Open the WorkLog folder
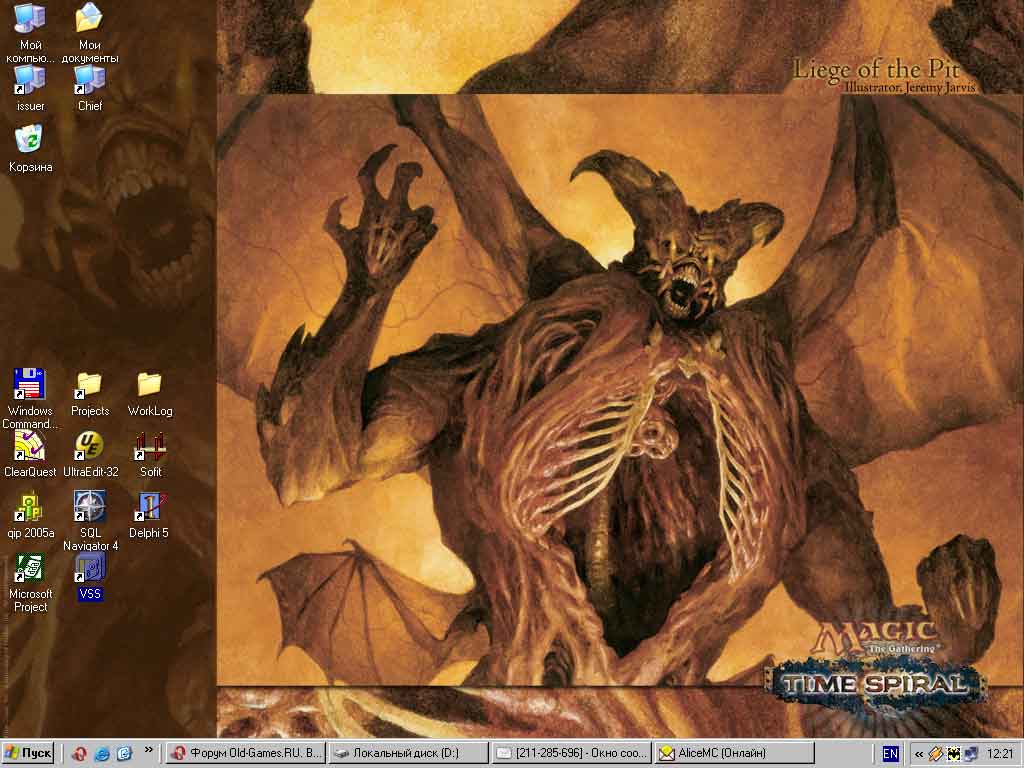Image resolution: width=1024 pixels, height=768 pixels. click(150, 384)
